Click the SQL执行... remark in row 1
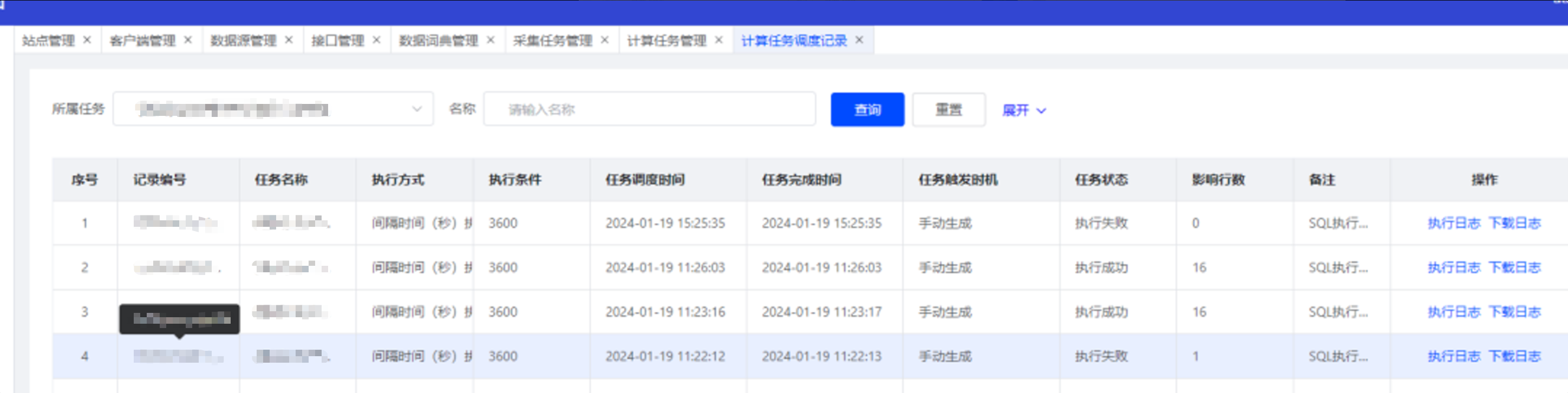The image size is (1568, 393). pos(1338,223)
